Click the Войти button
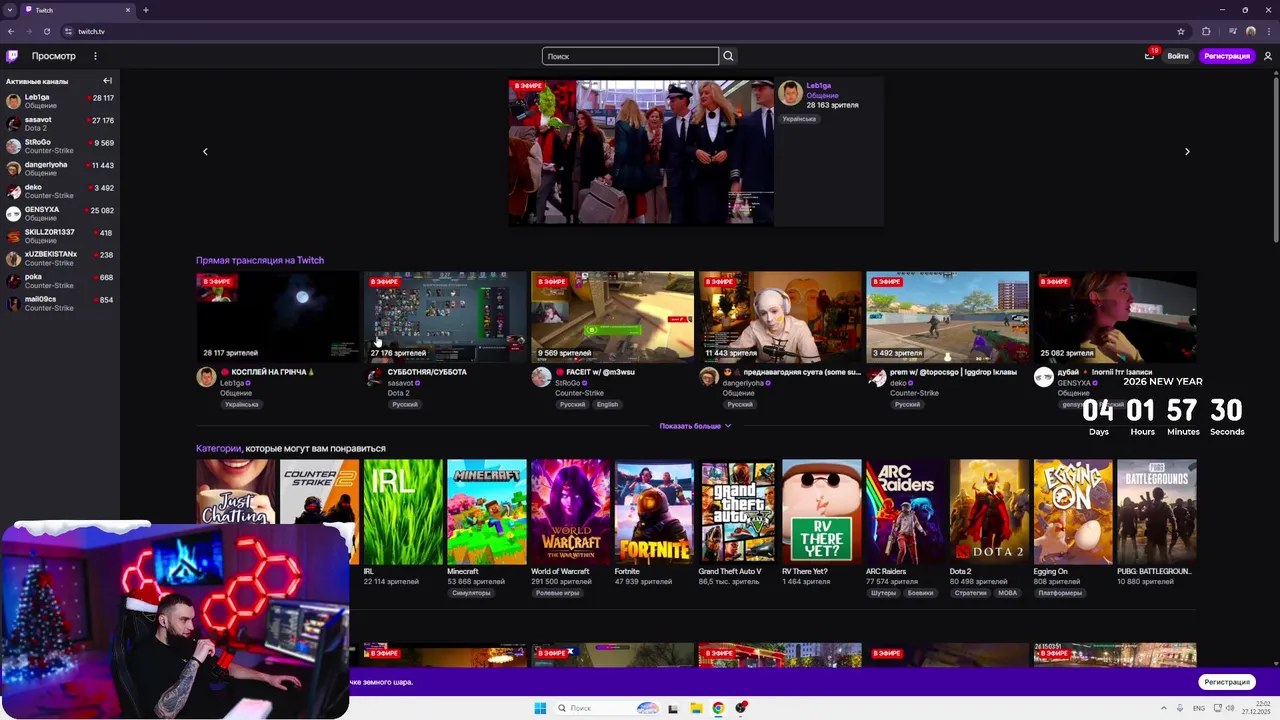1280x720 pixels. click(1178, 56)
